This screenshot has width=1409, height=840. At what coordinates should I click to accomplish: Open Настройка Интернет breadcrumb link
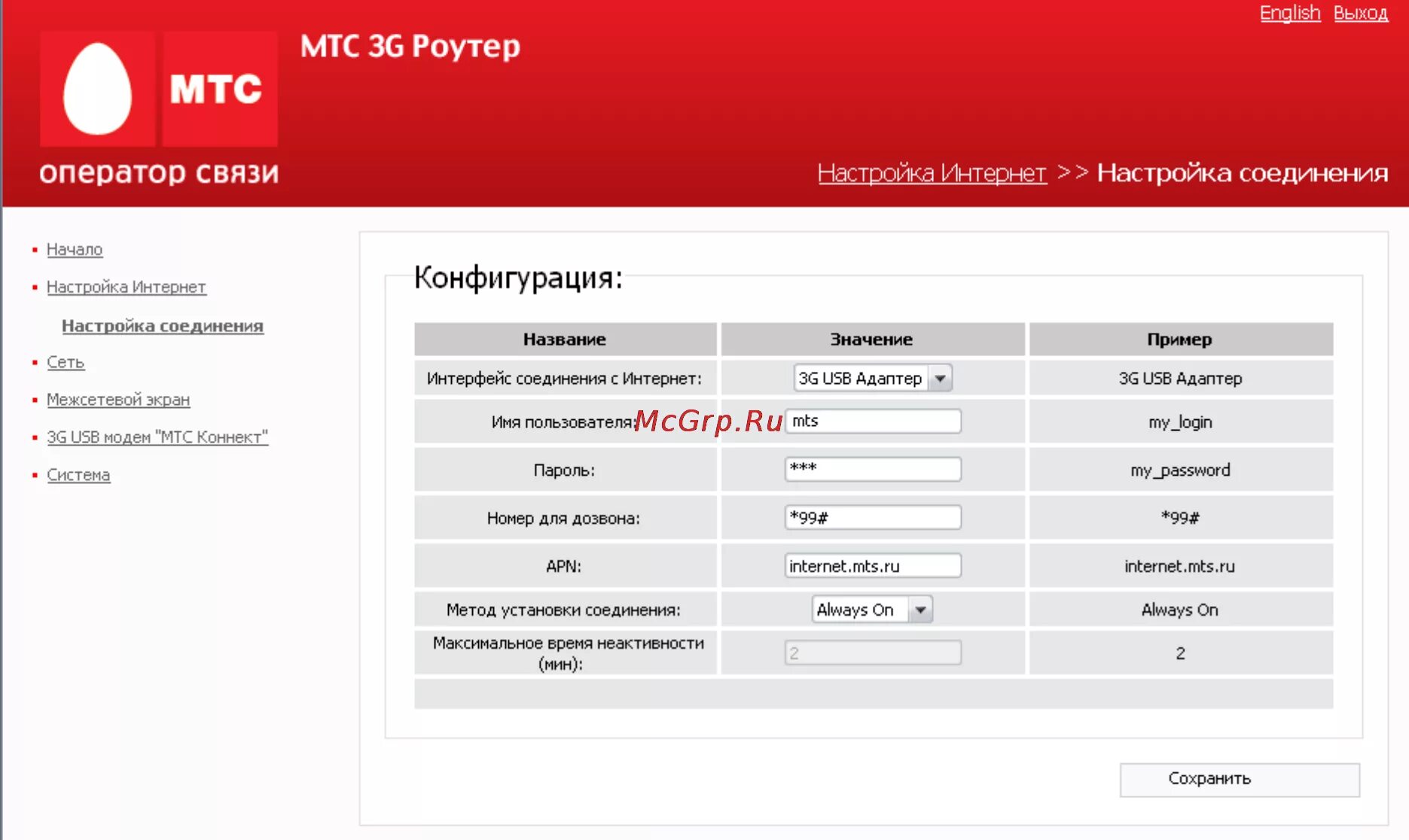[932, 173]
